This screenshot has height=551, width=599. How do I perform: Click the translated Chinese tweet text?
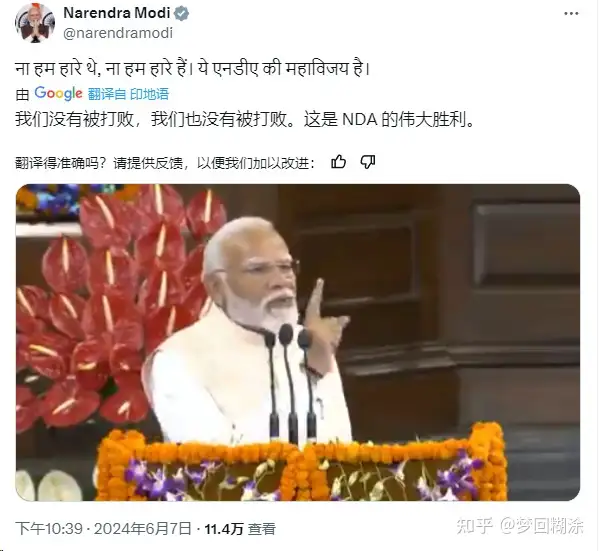[x=244, y=120]
